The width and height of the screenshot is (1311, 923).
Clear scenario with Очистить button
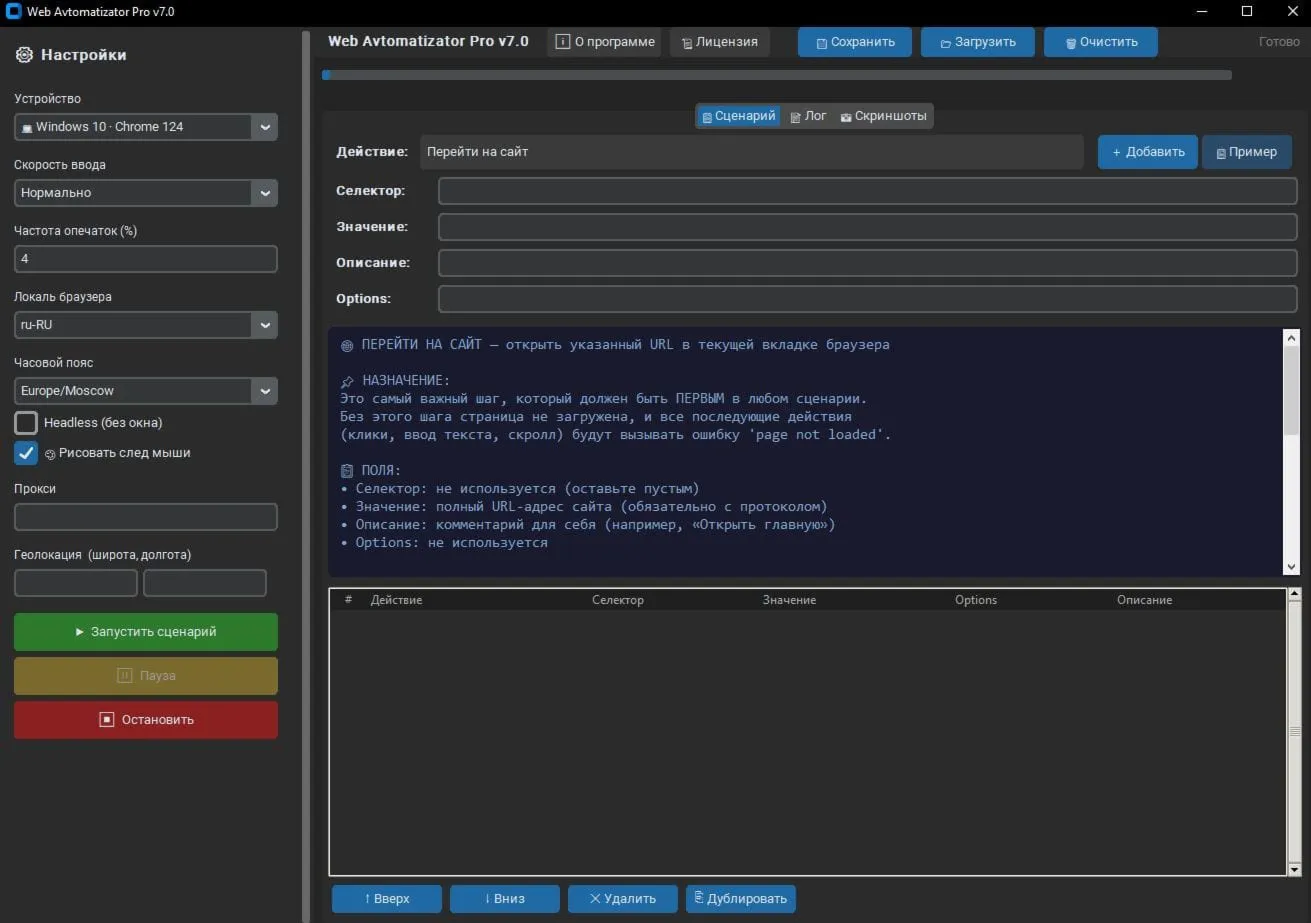pyautogui.click(x=1101, y=42)
